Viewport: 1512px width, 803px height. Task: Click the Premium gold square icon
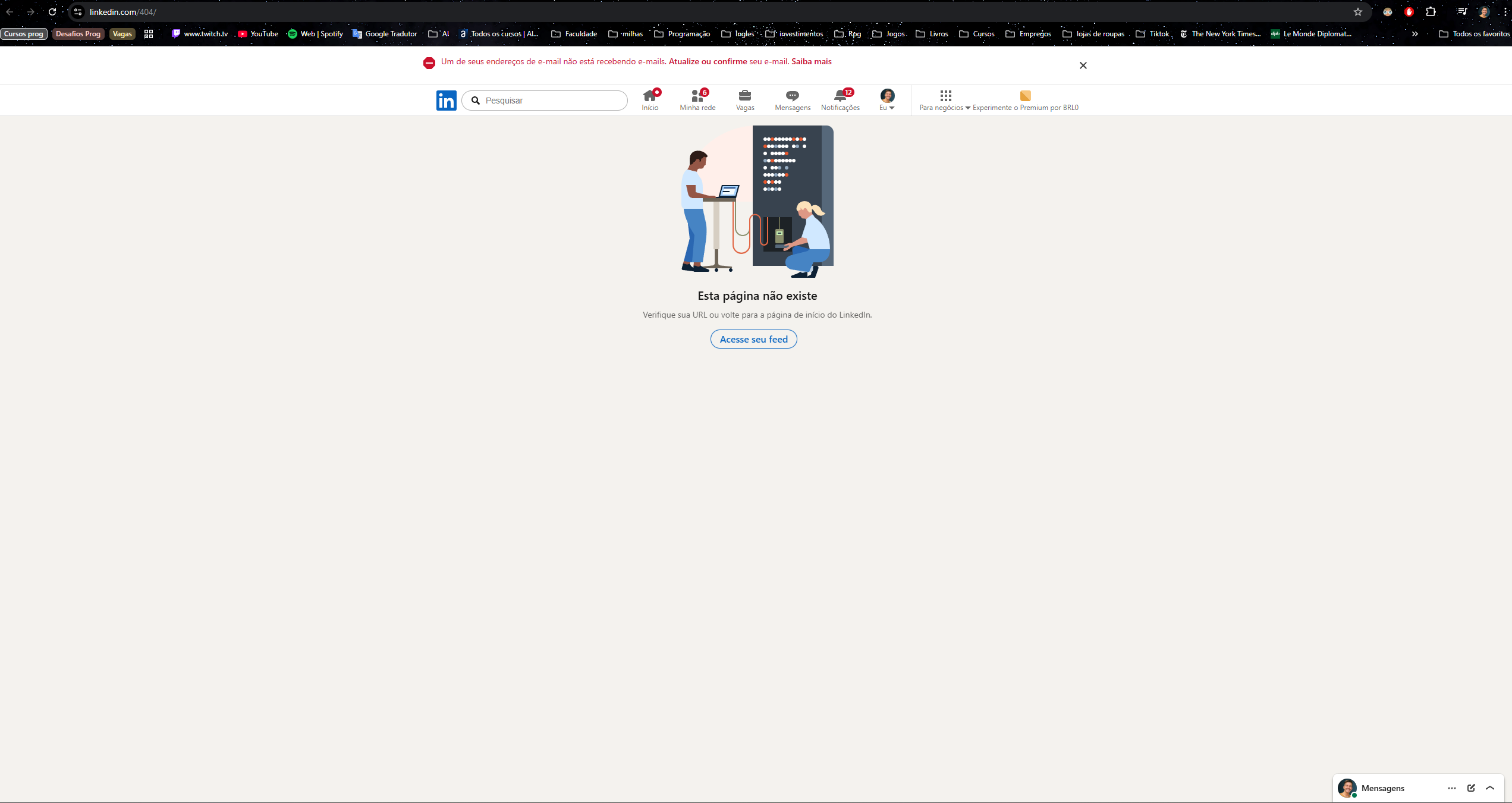point(1025,96)
